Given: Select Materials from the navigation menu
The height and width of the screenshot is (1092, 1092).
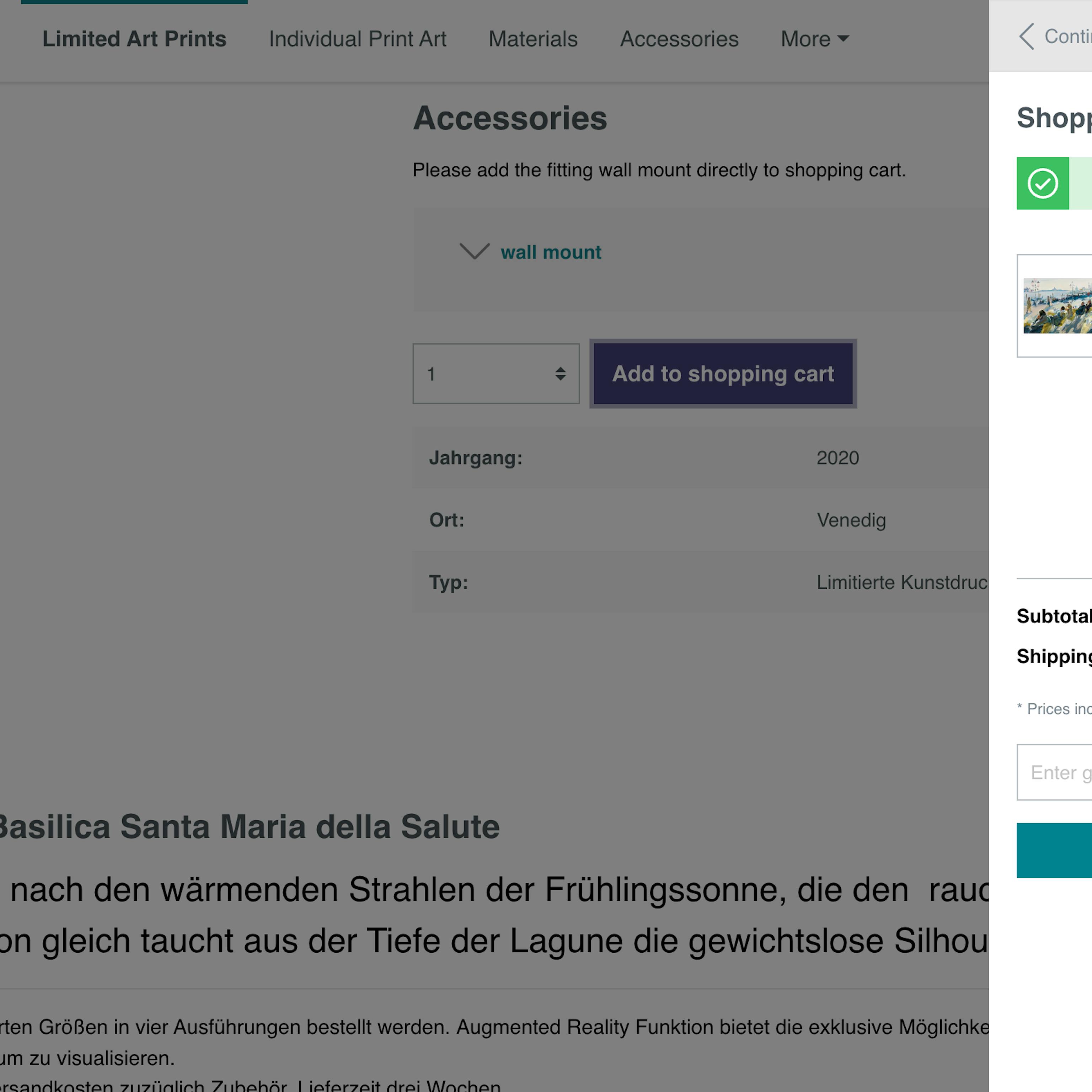Looking at the screenshot, I should pyautogui.click(x=533, y=38).
